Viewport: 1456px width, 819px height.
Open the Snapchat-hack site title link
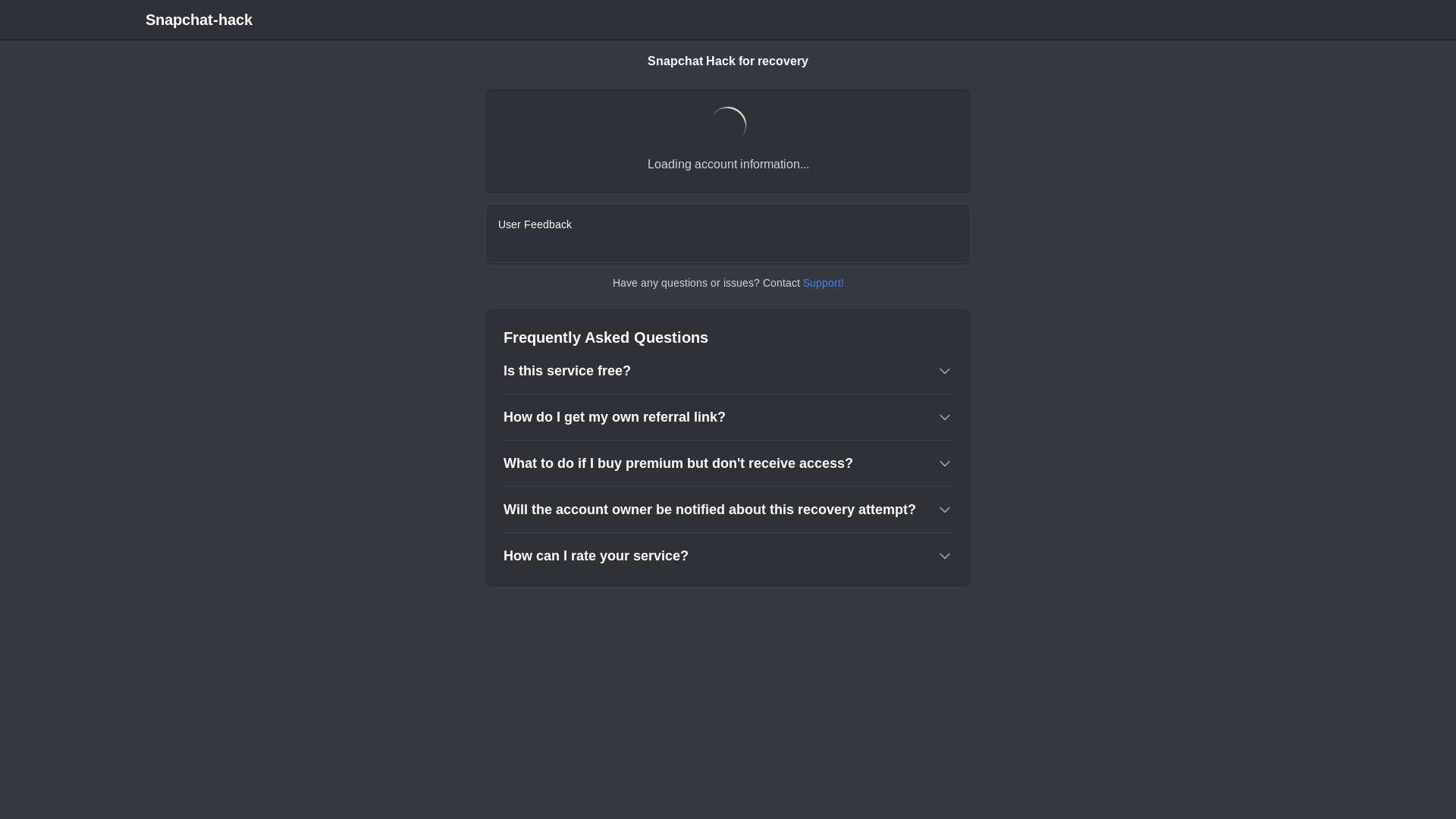(199, 20)
